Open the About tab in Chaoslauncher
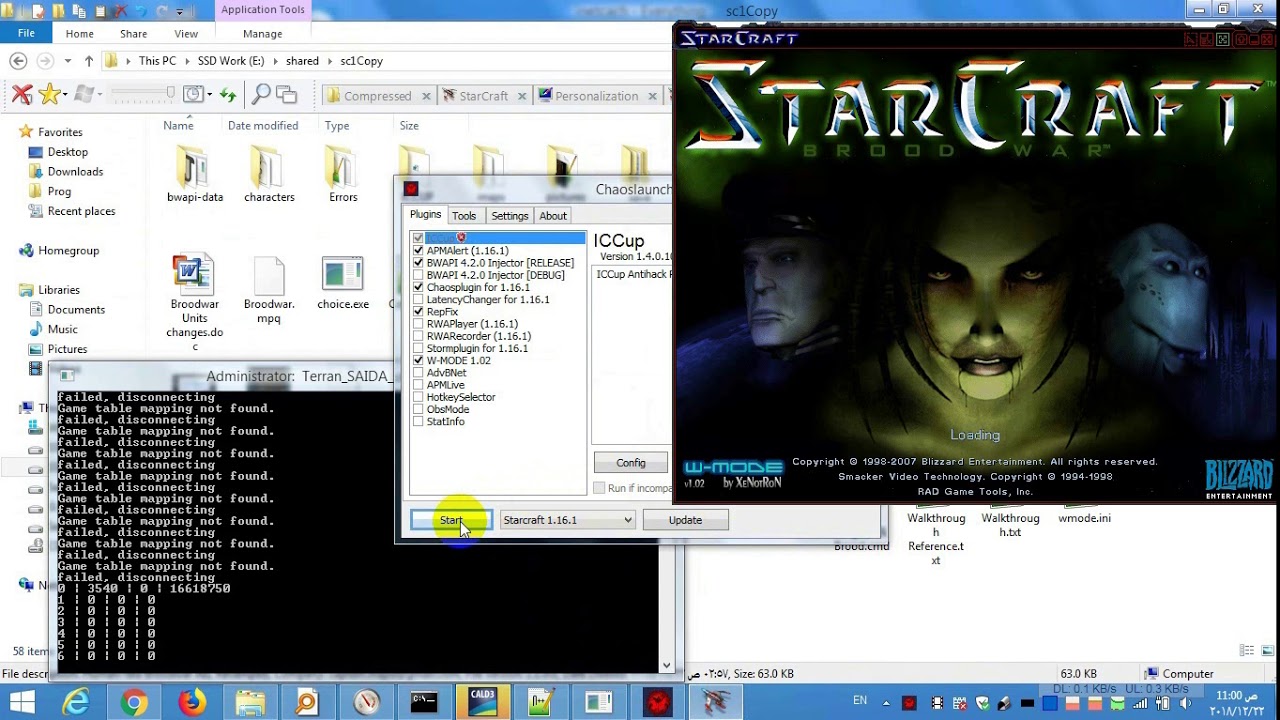The width and height of the screenshot is (1280, 720). 552,216
